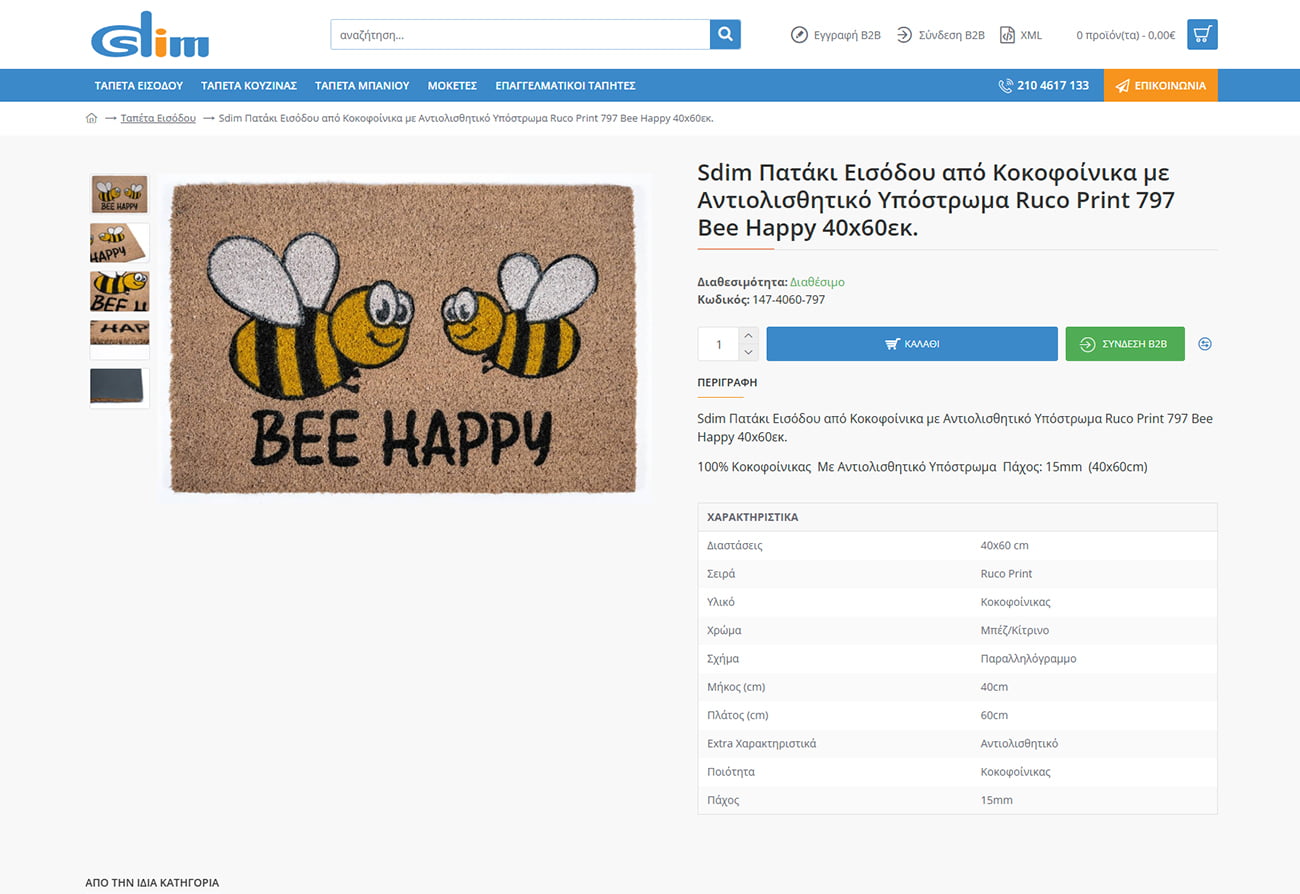Image resolution: width=1300 pixels, height=894 pixels.
Task: Open ΤΑΠΕΤΑ ΜΠΑΝΙΟΥ menu
Action: pyautogui.click(x=362, y=86)
